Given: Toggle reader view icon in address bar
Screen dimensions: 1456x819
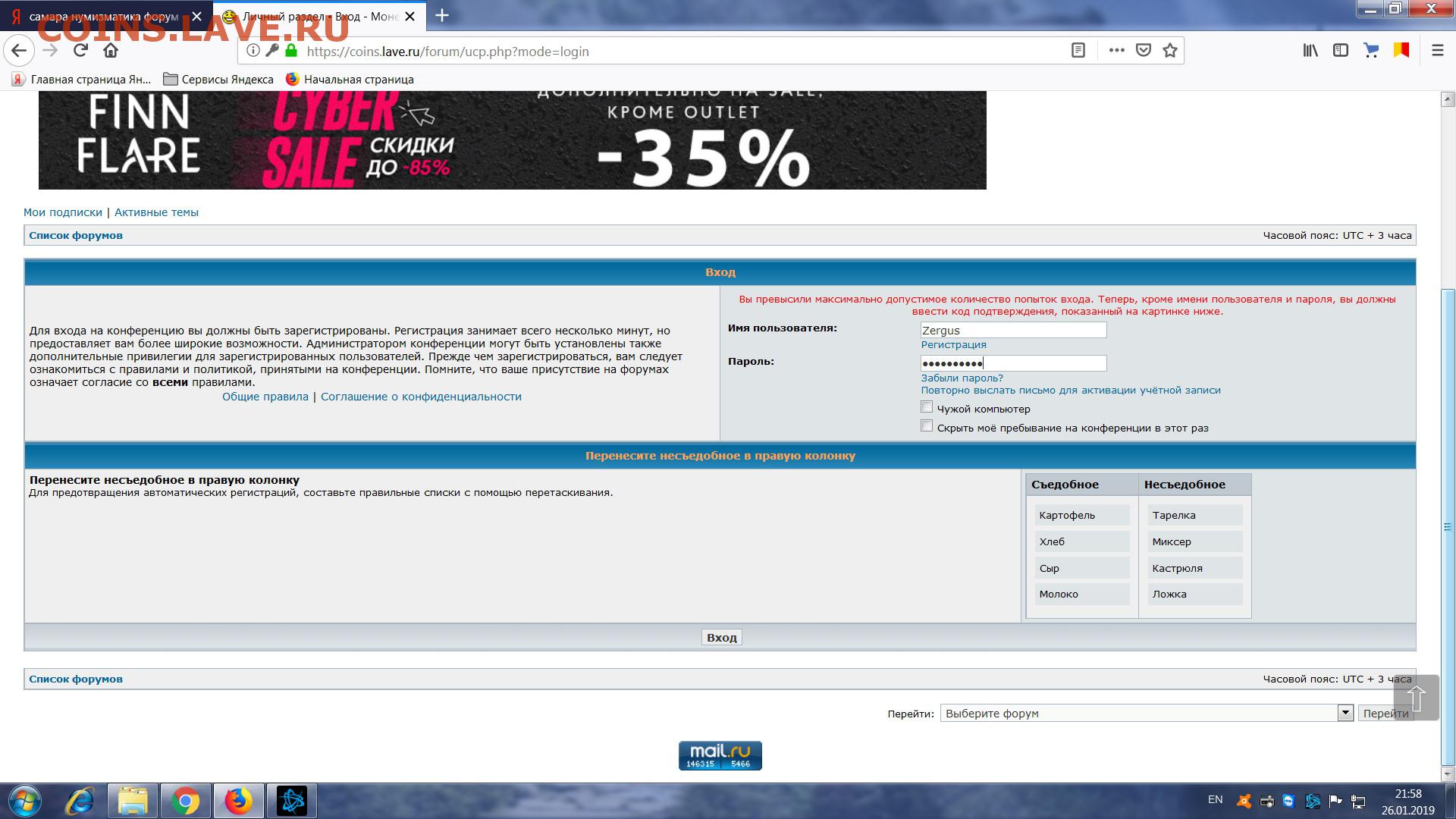Looking at the screenshot, I should pyautogui.click(x=1078, y=51).
